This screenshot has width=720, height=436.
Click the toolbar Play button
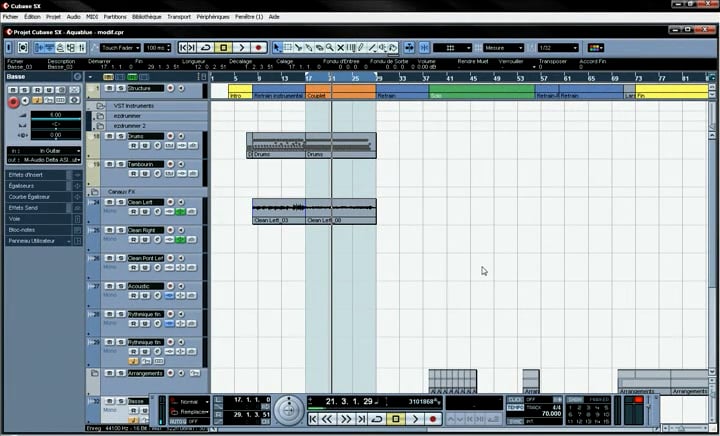(x=241, y=48)
